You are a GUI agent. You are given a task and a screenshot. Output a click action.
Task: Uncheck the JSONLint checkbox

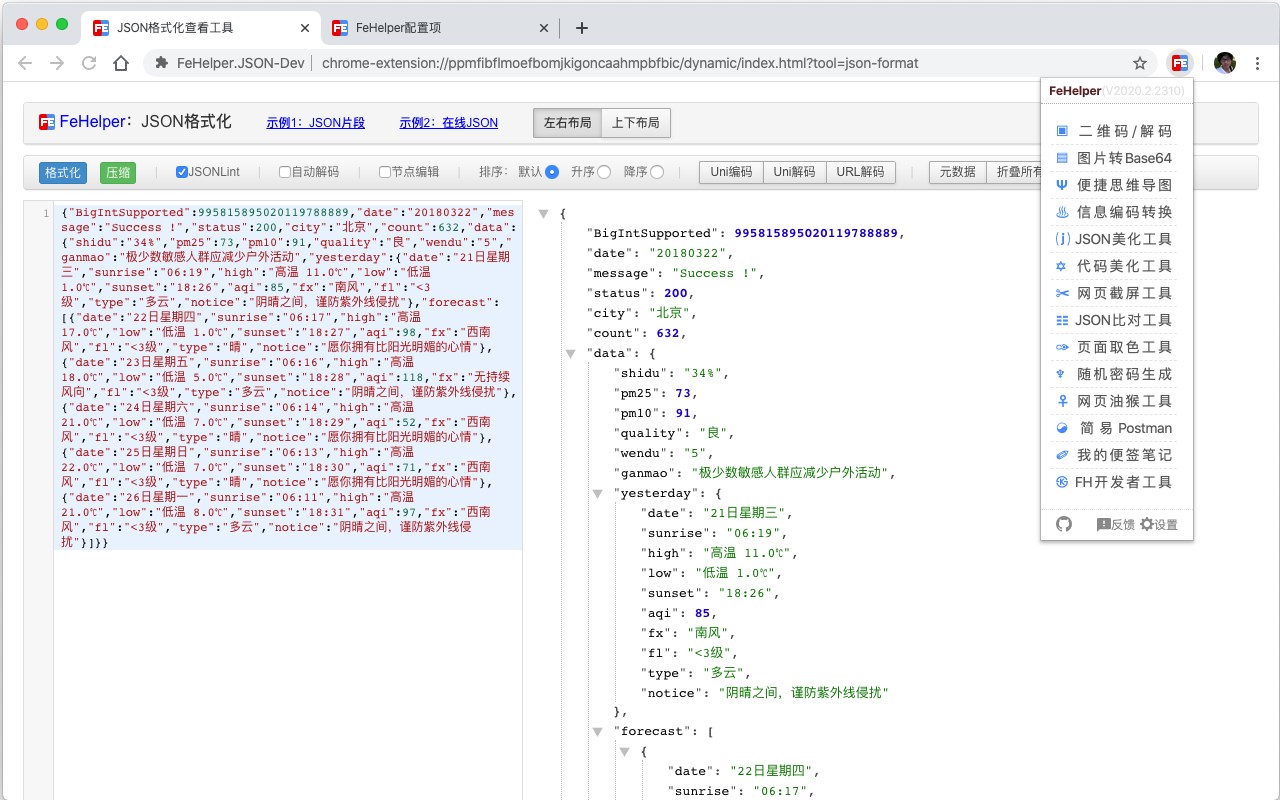coord(182,172)
